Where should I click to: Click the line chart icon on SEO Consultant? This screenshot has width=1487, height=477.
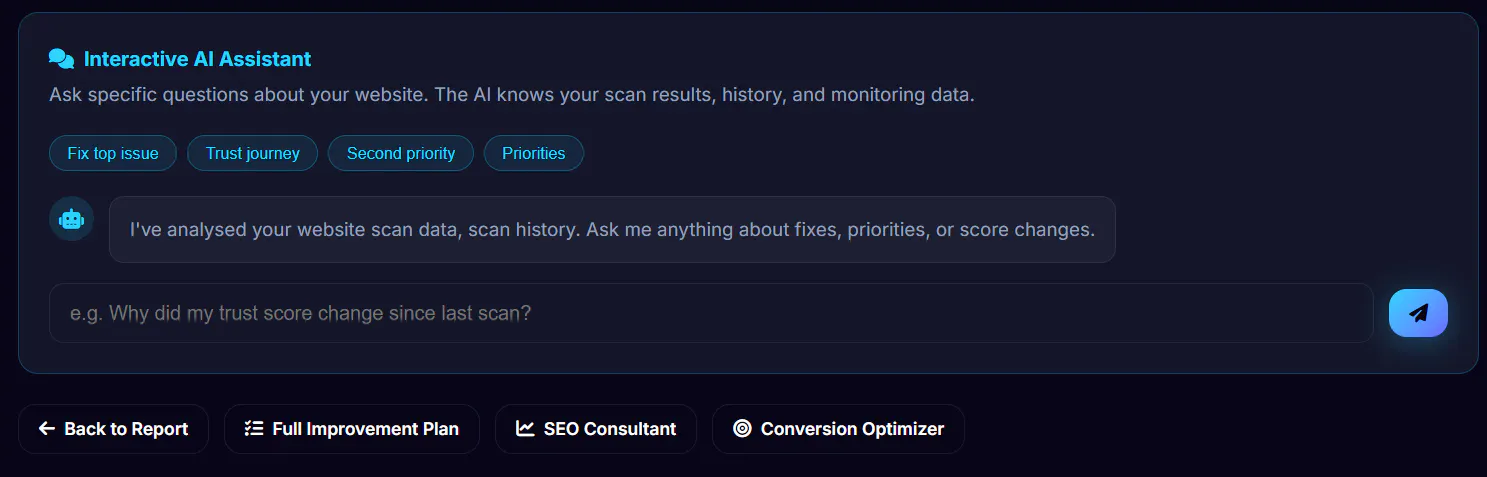(525, 429)
